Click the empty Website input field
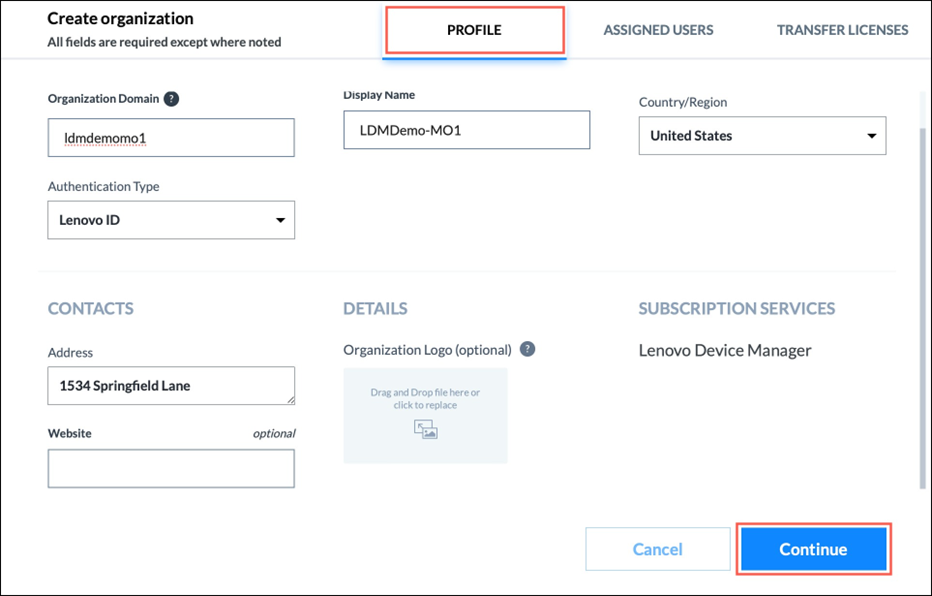This screenshot has width=932, height=596. point(171,468)
